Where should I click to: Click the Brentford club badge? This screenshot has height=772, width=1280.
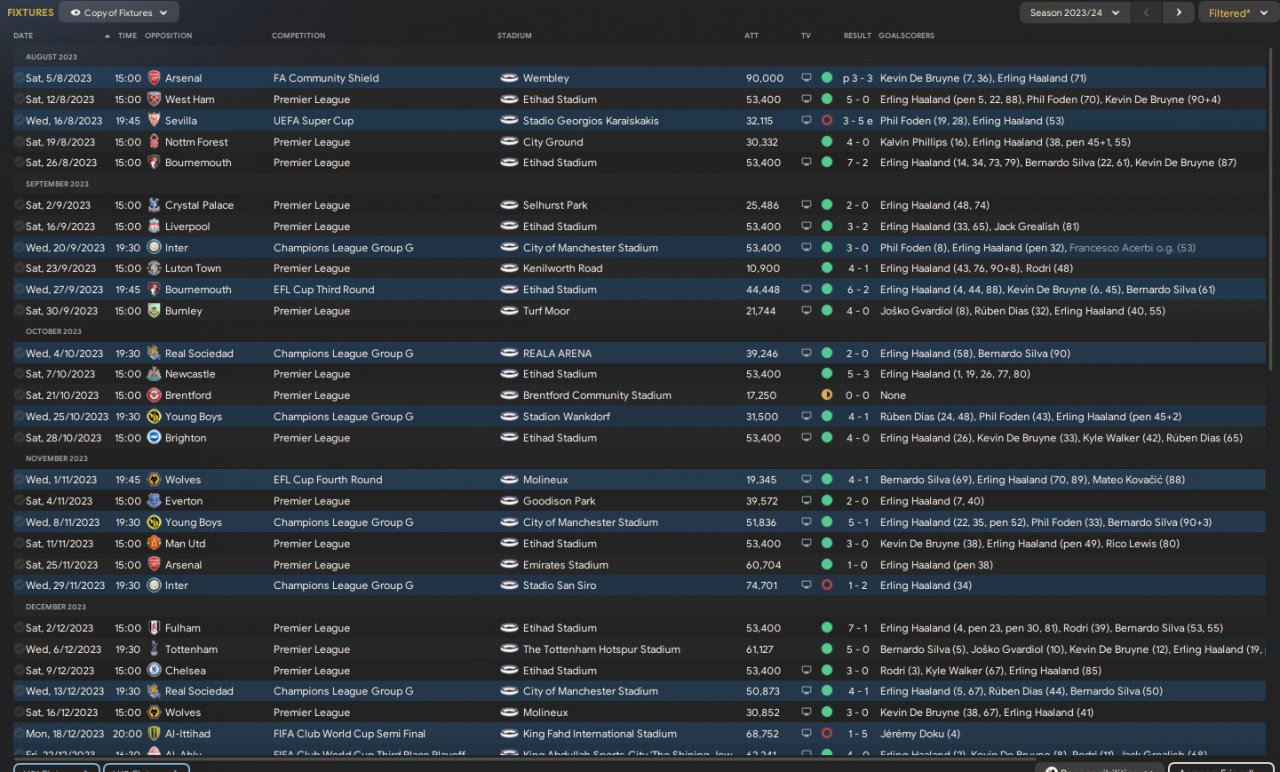pyautogui.click(x=154, y=395)
